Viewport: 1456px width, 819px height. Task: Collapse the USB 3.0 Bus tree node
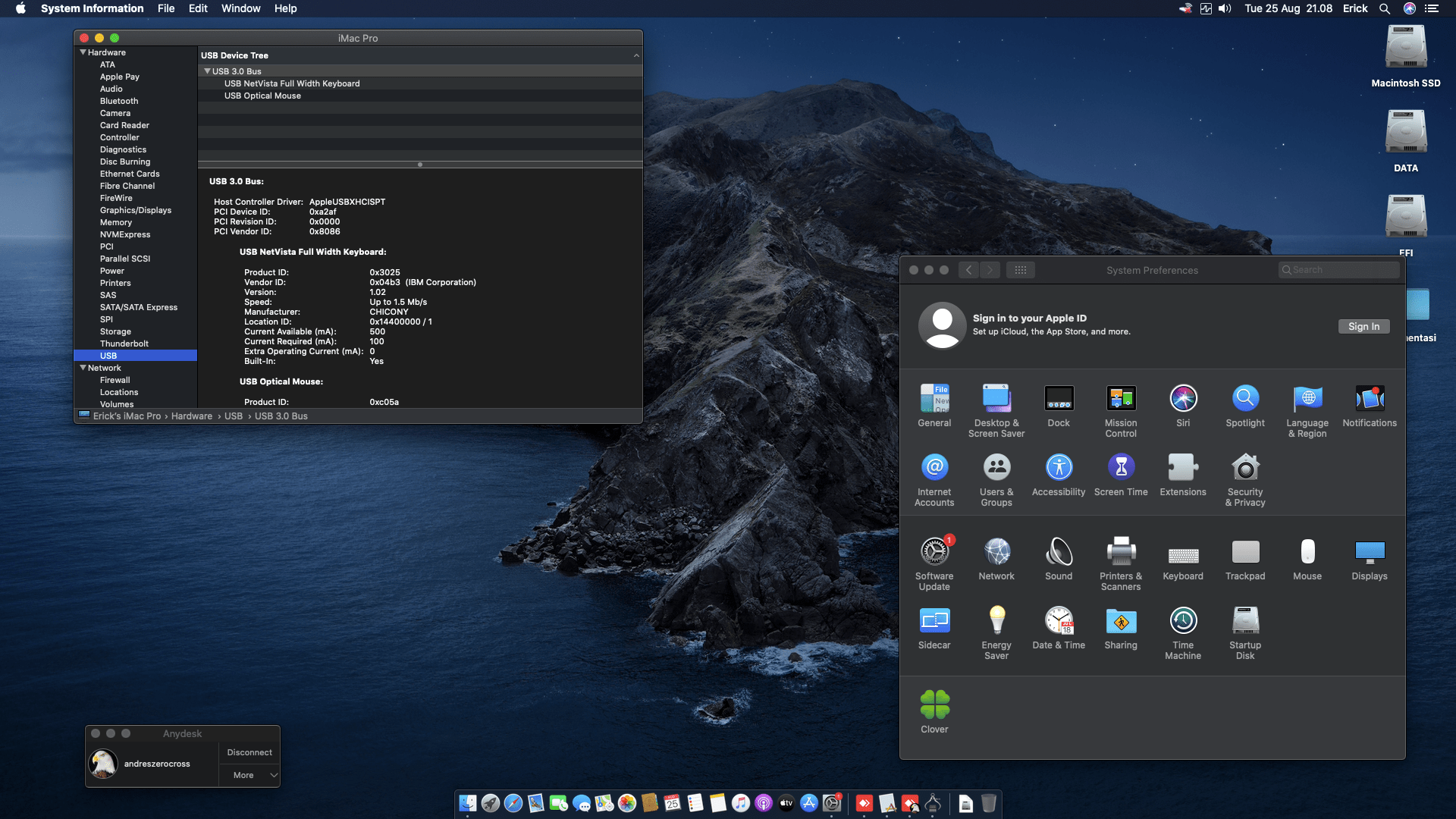(x=207, y=71)
